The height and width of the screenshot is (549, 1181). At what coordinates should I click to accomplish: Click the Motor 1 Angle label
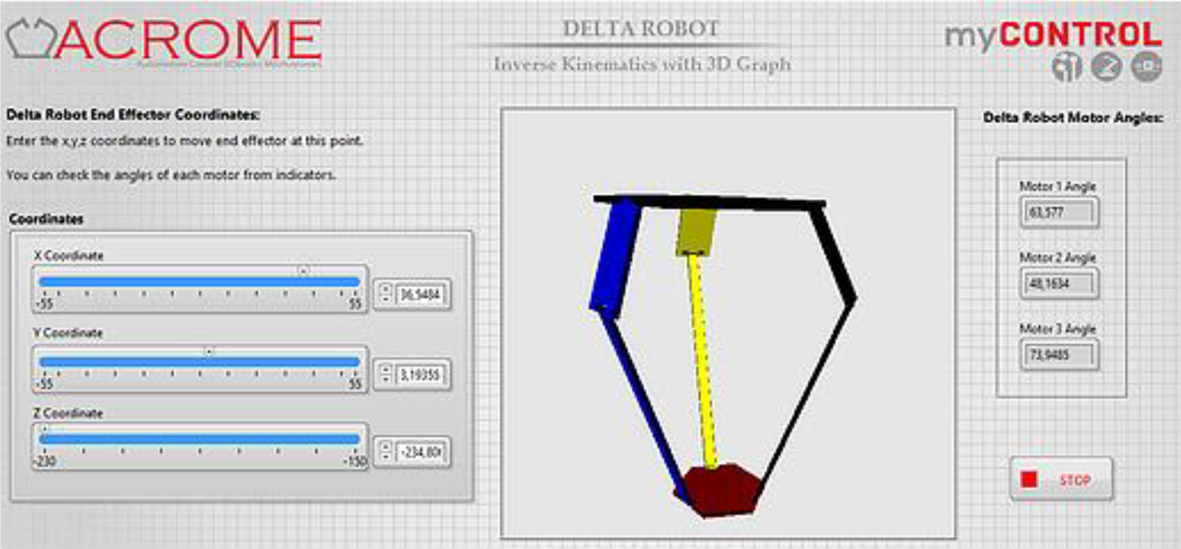coord(1057,186)
